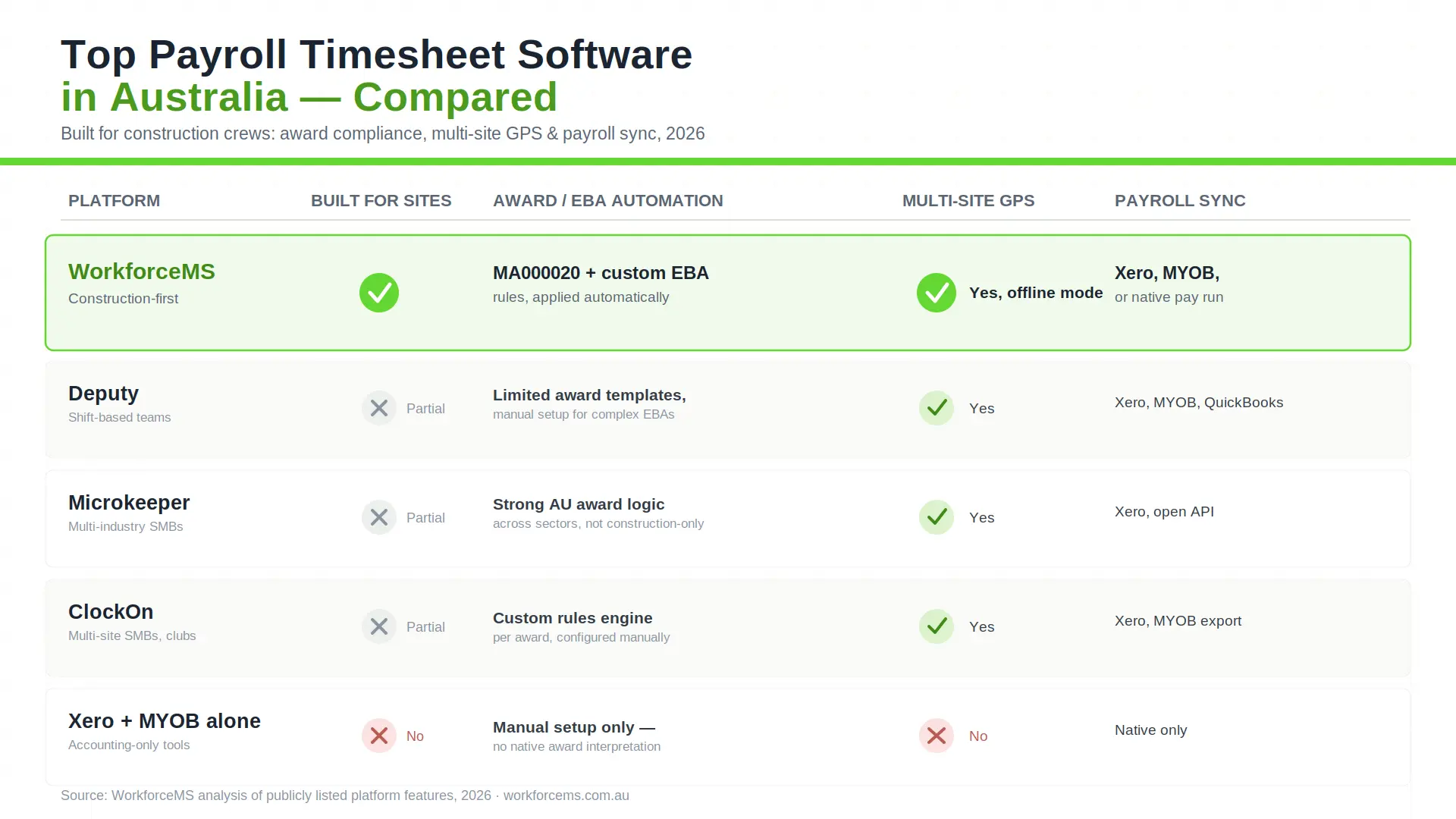Screen dimensions: 1456x819
Task: Click 'Xero, MYOB, QuickBooks' cell
Action: pos(1199,403)
